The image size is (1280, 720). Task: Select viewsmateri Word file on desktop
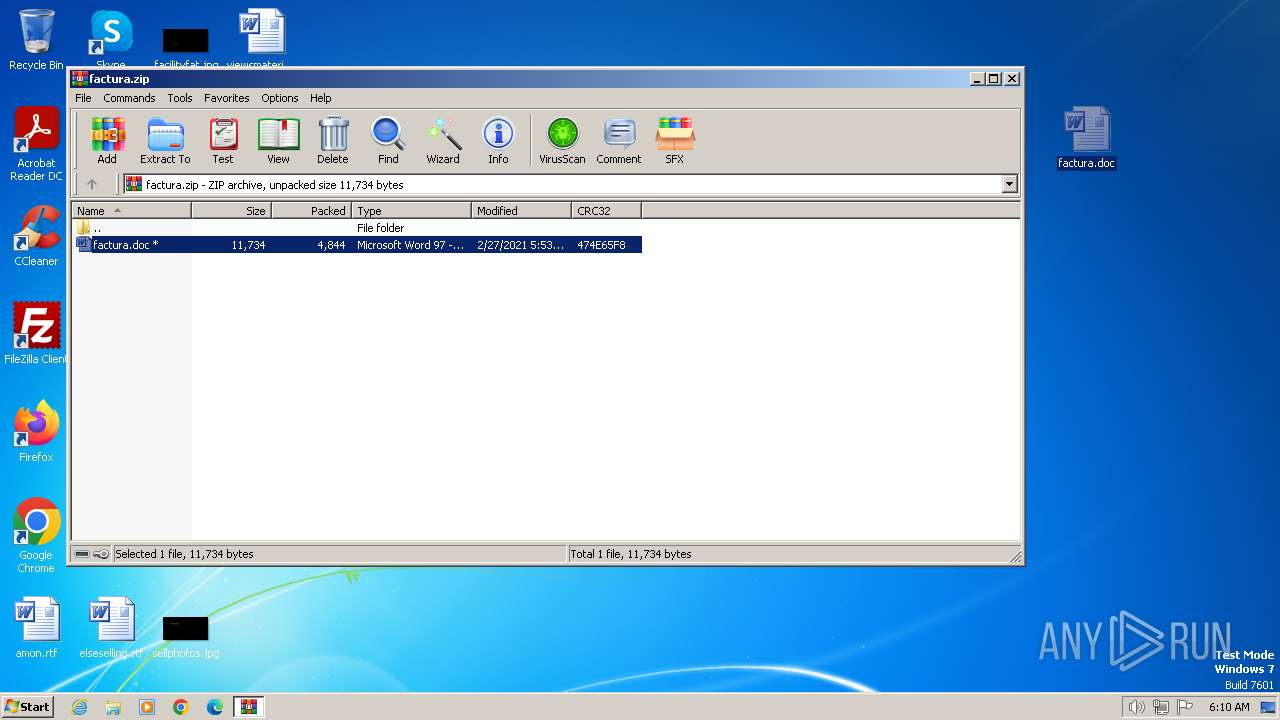point(262,40)
